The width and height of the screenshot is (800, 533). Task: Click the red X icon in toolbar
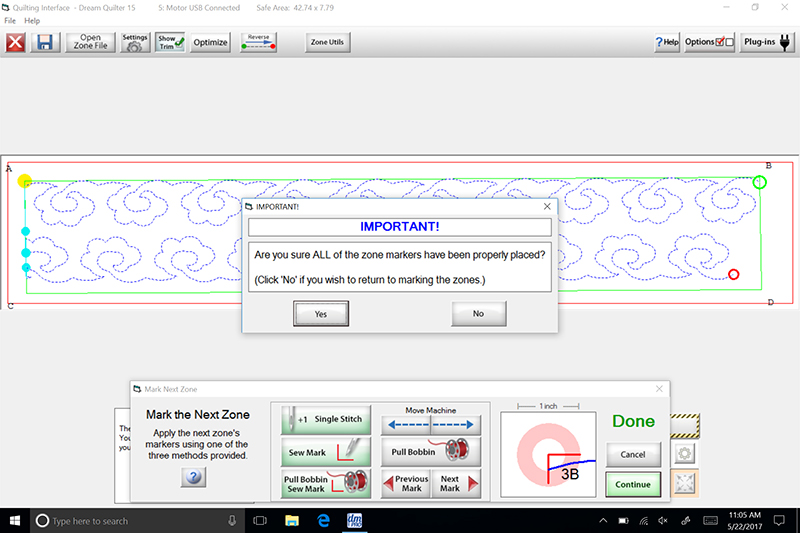pyautogui.click(x=16, y=43)
